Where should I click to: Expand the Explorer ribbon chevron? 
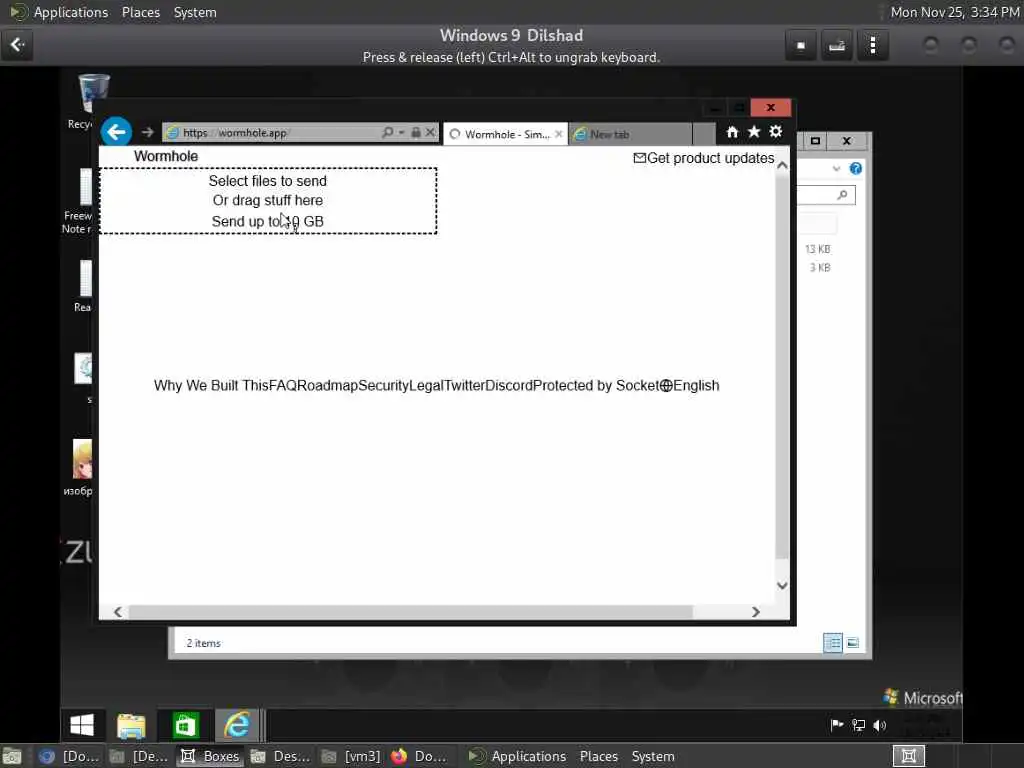(837, 169)
